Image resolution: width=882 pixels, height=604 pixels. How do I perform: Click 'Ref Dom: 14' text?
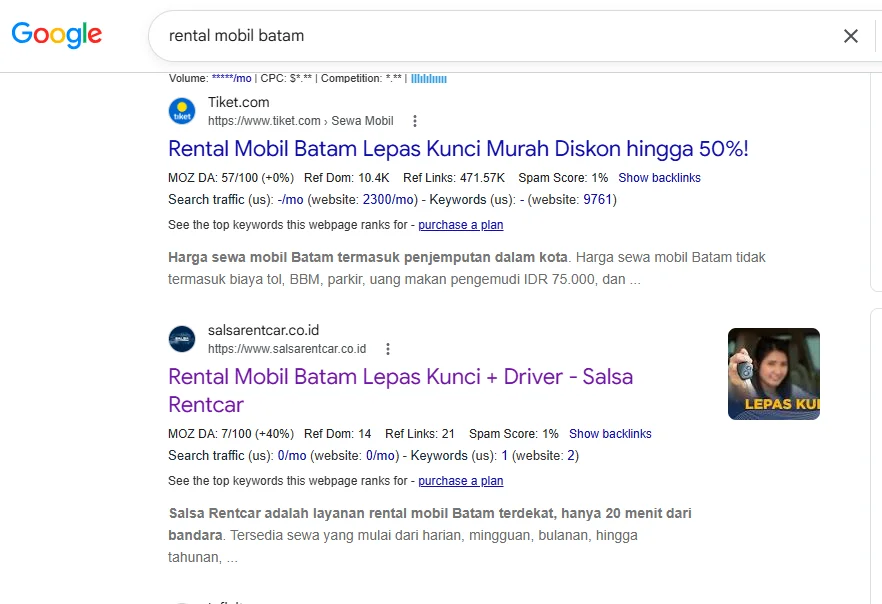coord(338,434)
